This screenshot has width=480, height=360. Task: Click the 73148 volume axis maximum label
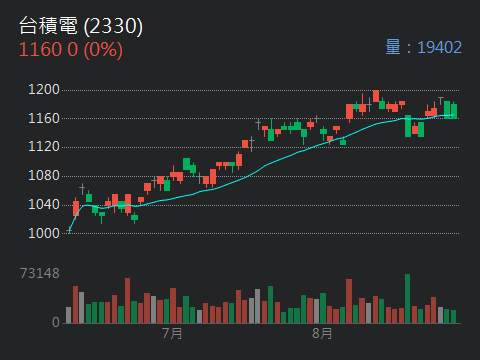tap(40, 273)
